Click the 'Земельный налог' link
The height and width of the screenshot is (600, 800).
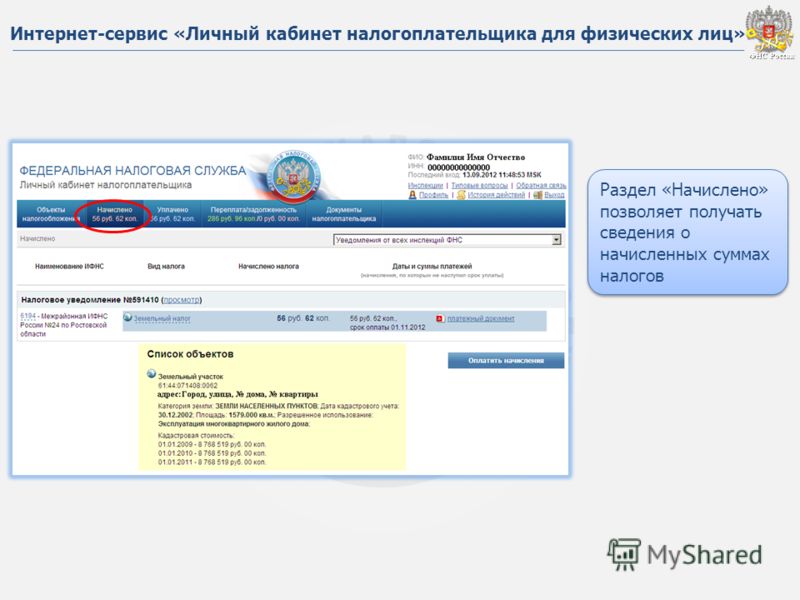click(x=162, y=318)
